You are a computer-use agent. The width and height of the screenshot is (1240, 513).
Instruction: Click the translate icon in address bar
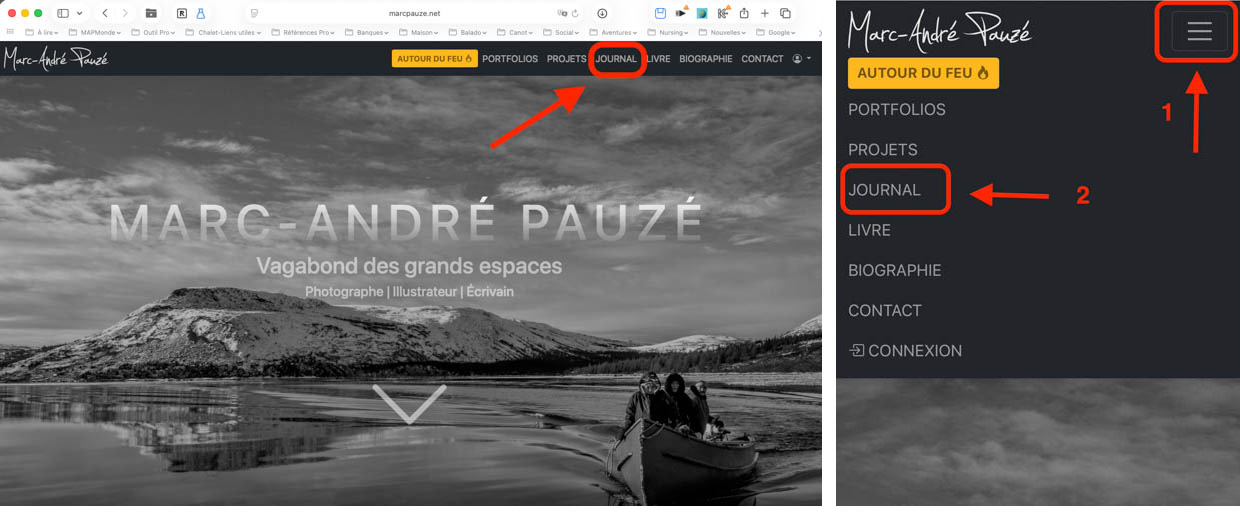pos(562,13)
